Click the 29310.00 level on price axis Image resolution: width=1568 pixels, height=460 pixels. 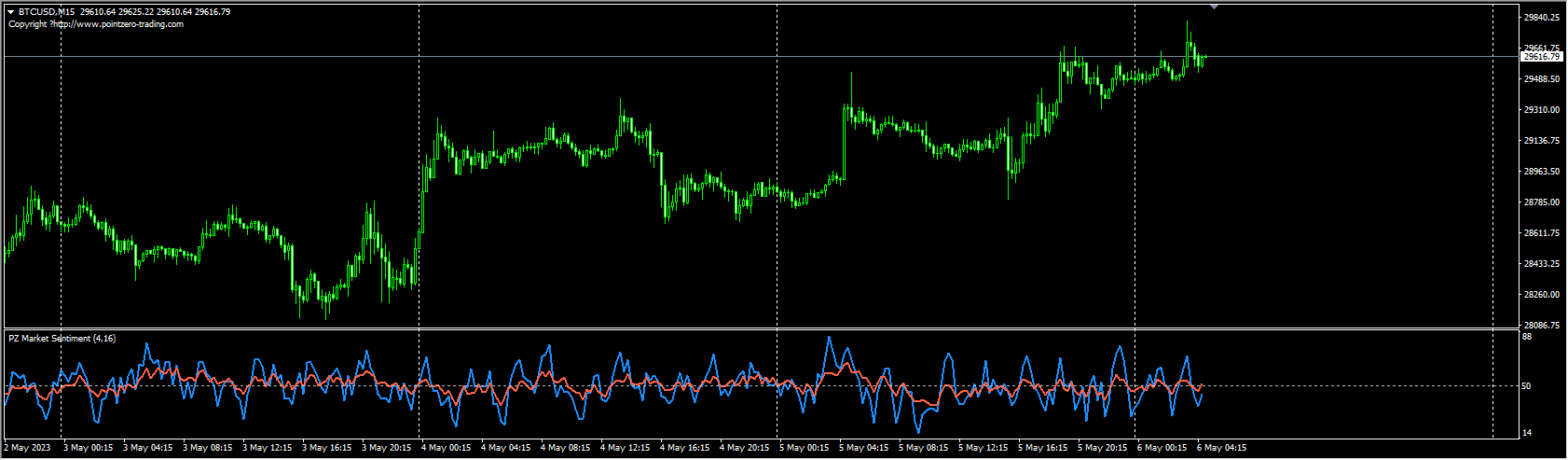pyautogui.click(x=1542, y=110)
